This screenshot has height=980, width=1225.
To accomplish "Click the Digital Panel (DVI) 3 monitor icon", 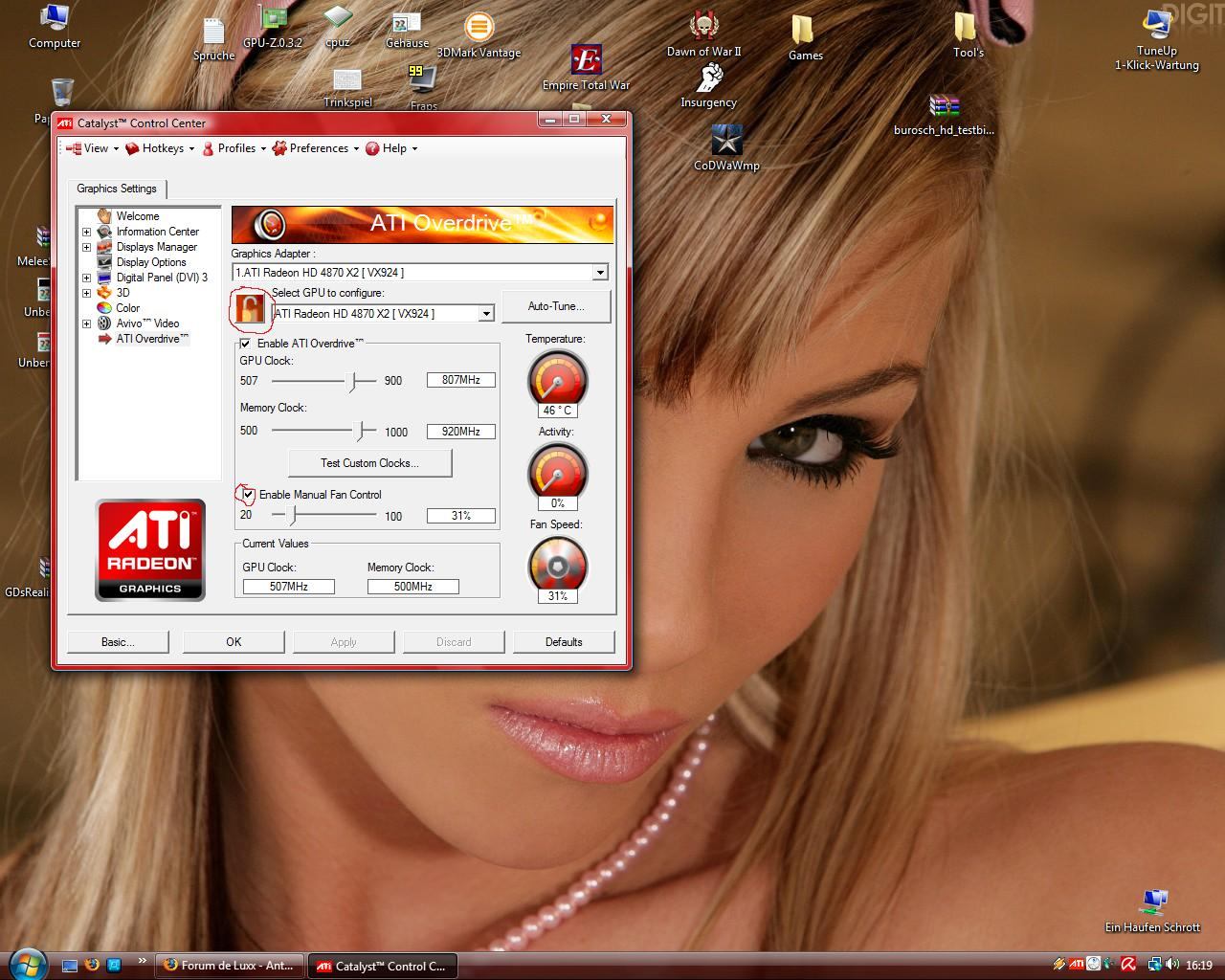I will tap(104, 278).
